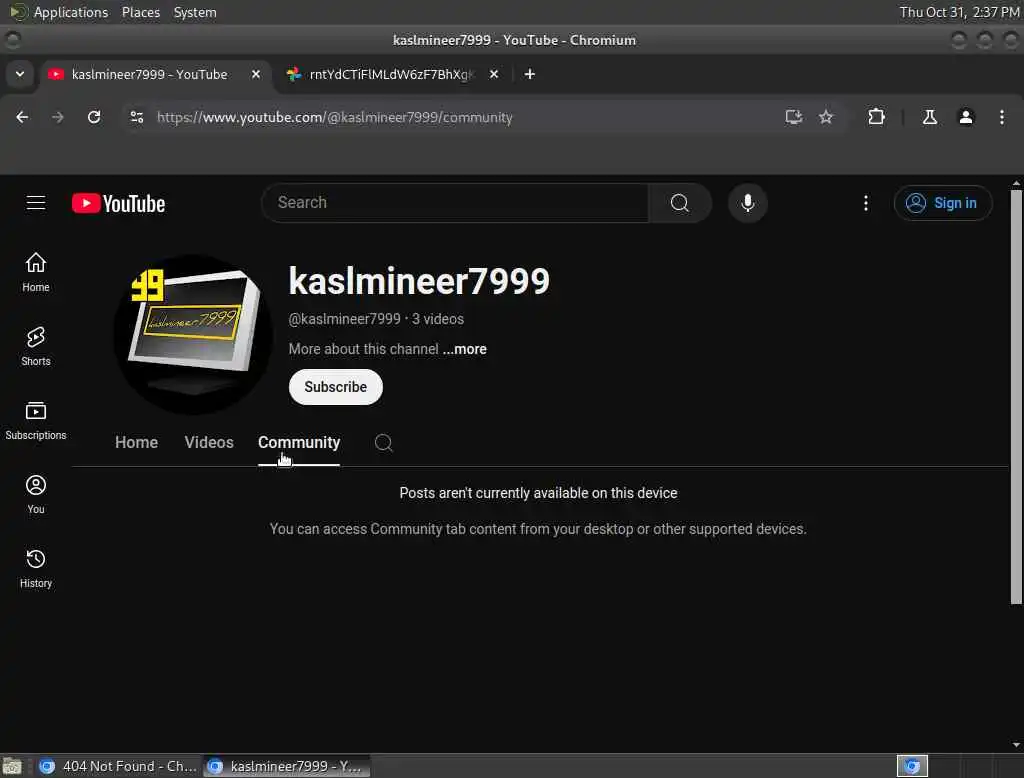Click the Subscribe button
The height and width of the screenshot is (778, 1024).
coord(336,387)
